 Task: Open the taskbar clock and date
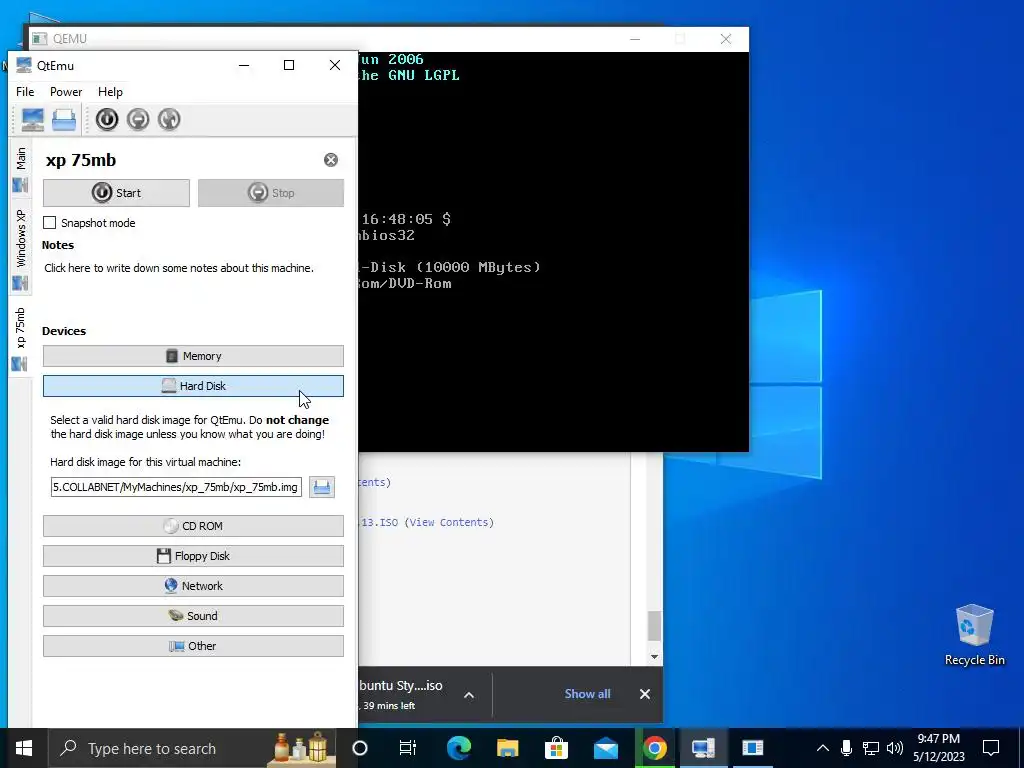point(938,748)
